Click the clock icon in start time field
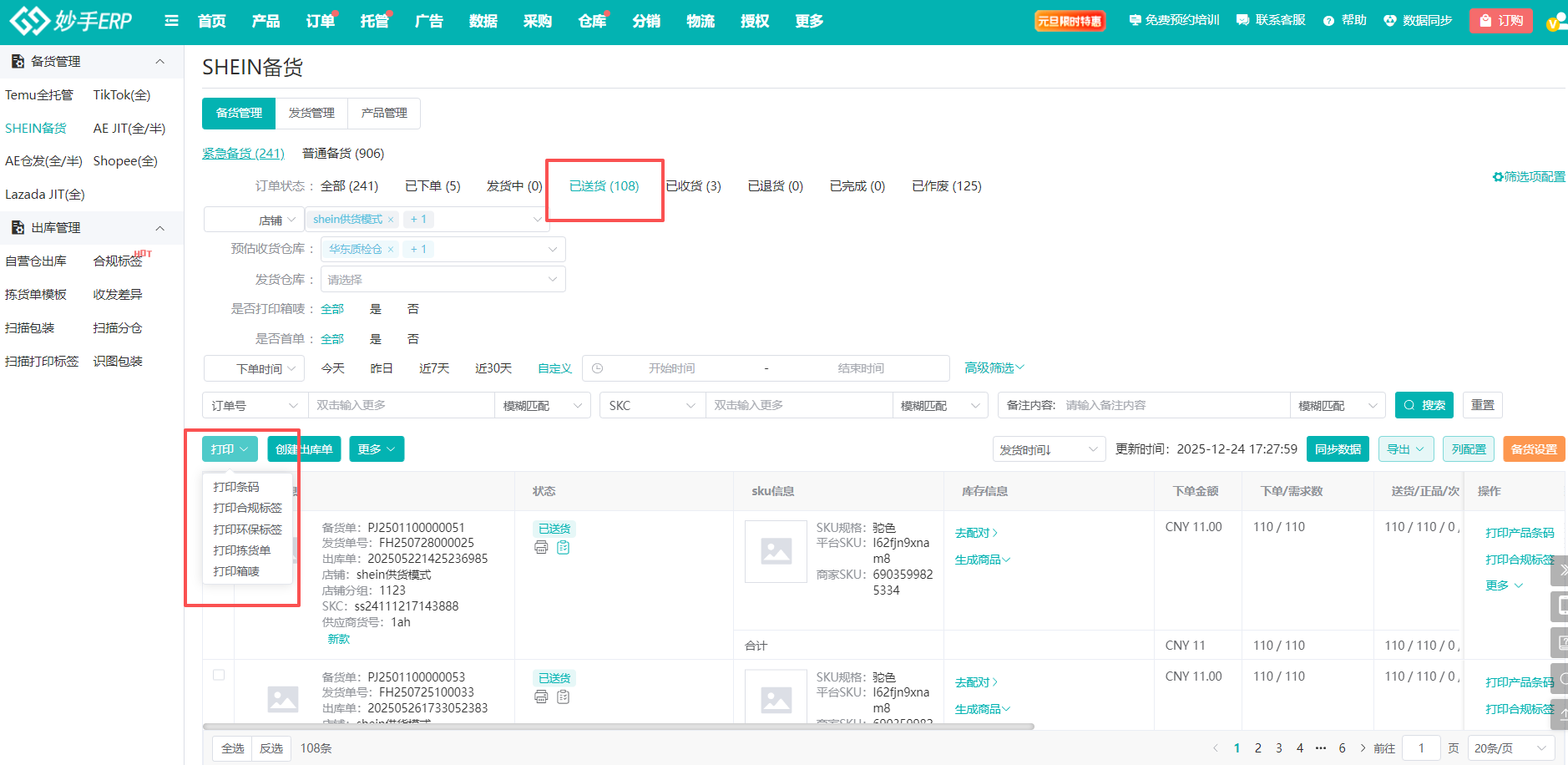 pos(598,368)
